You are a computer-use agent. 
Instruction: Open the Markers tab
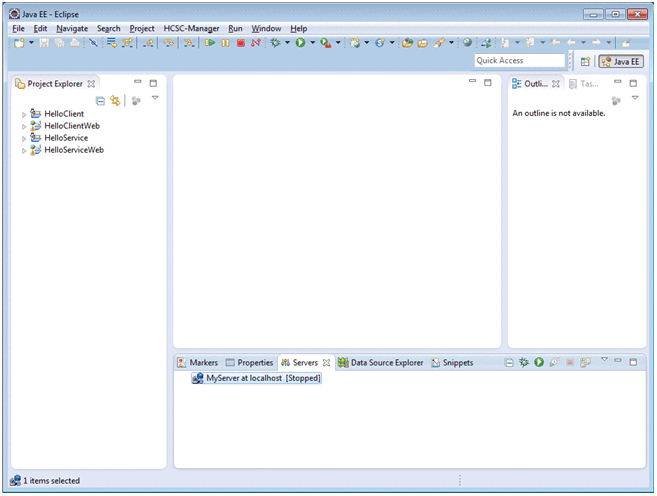click(x=198, y=362)
